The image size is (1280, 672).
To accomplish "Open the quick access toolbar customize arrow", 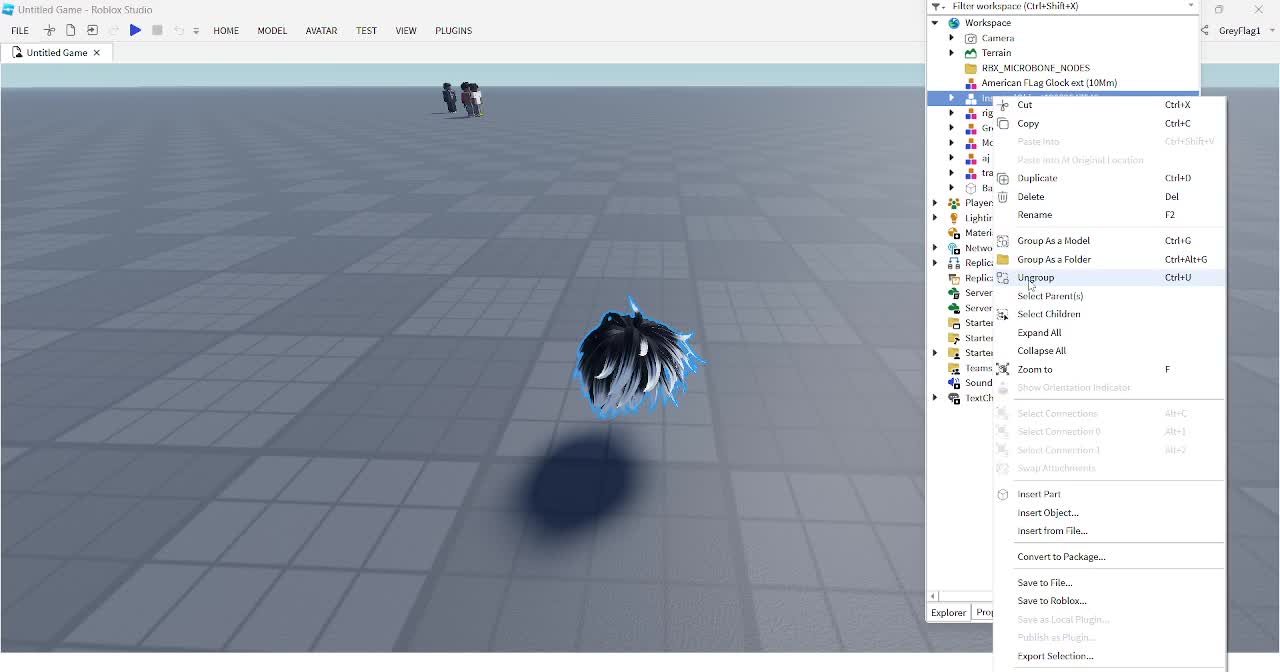I will 196,31.
